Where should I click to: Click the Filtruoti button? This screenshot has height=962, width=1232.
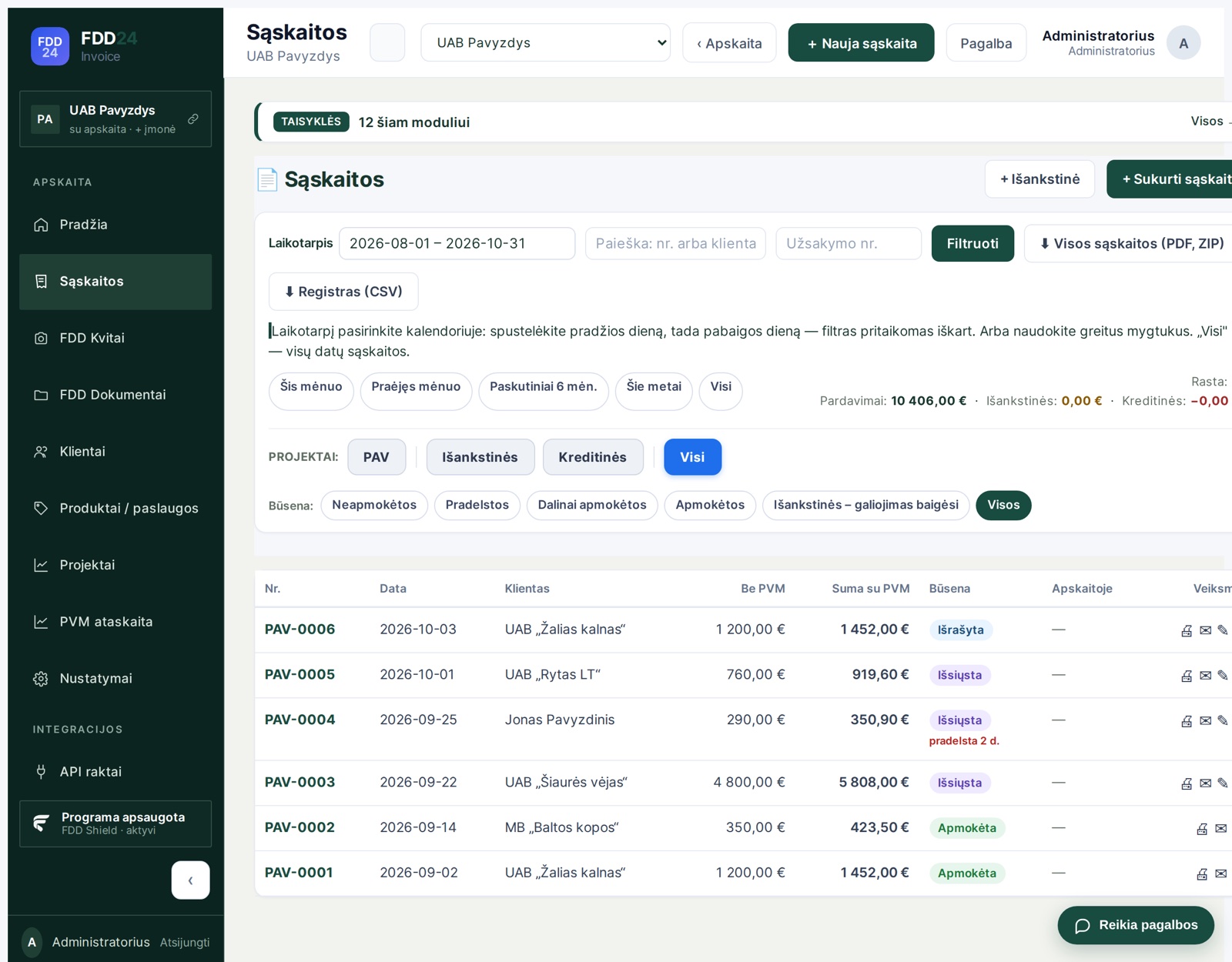tap(973, 243)
